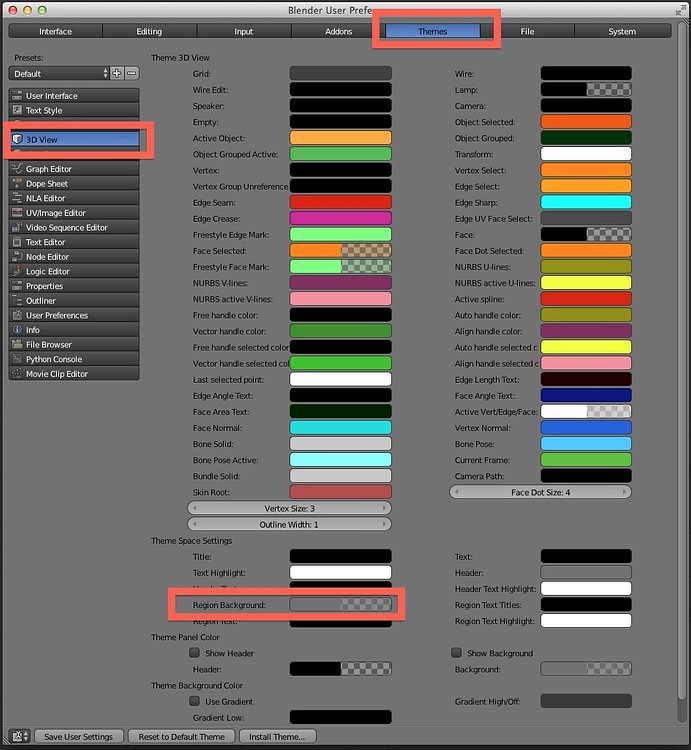Image resolution: width=691 pixels, height=750 pixels.
Task: Click the User Preferences icon in list
Action: tap(17, 315)
